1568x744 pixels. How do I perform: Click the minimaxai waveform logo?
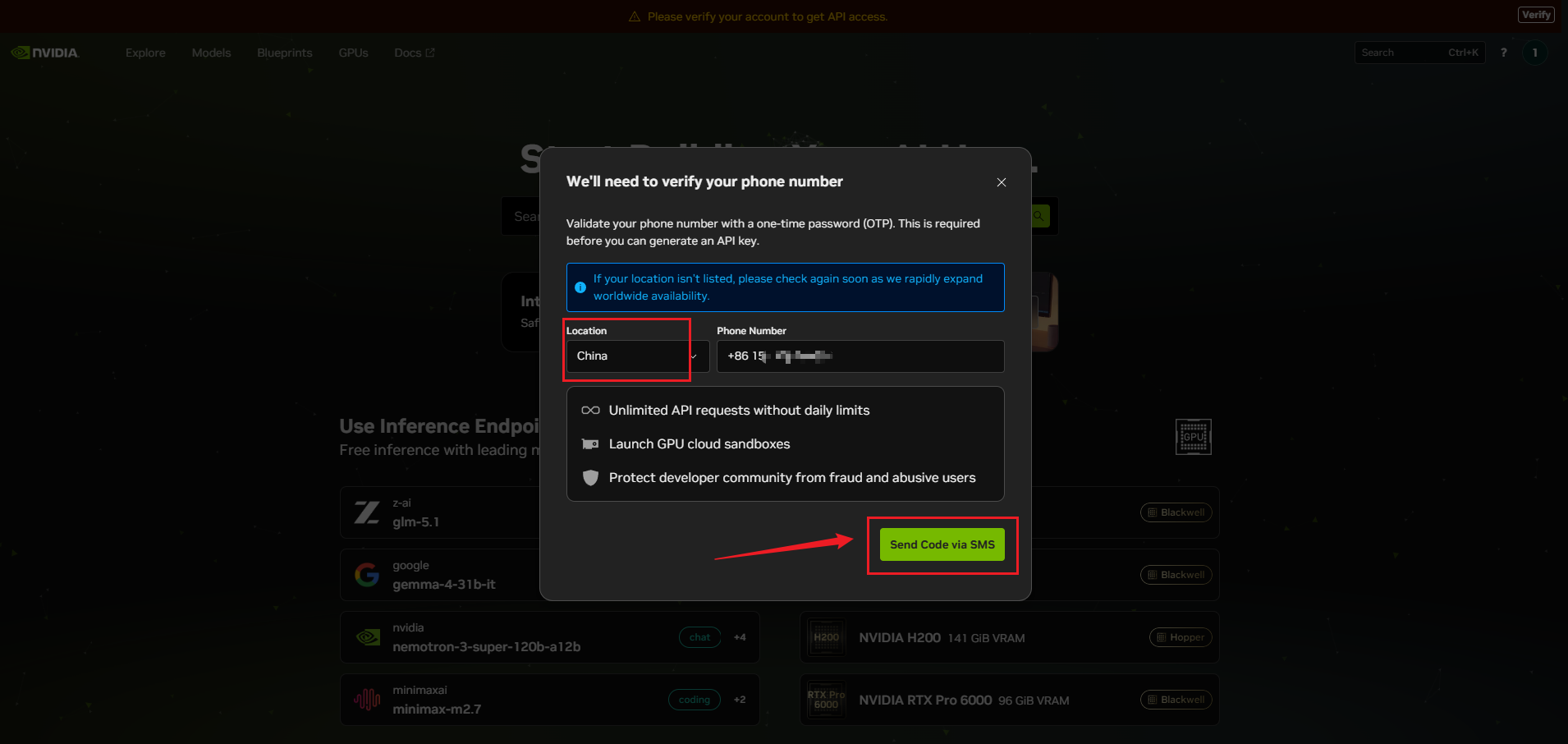(x=367, y=700)
